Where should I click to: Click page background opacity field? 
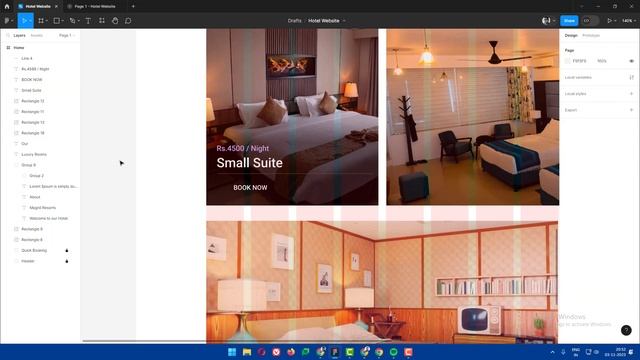602,61
